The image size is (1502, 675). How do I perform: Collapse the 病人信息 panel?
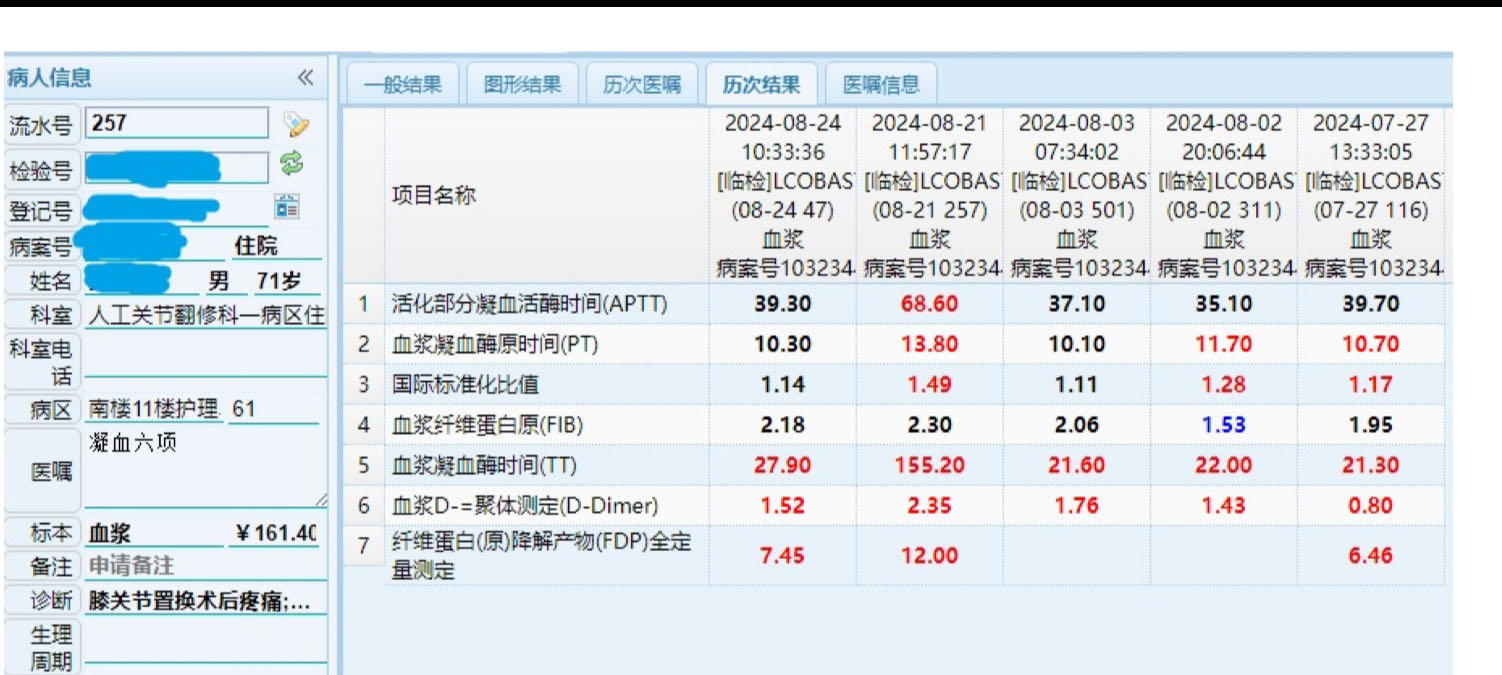click(305, 78)
